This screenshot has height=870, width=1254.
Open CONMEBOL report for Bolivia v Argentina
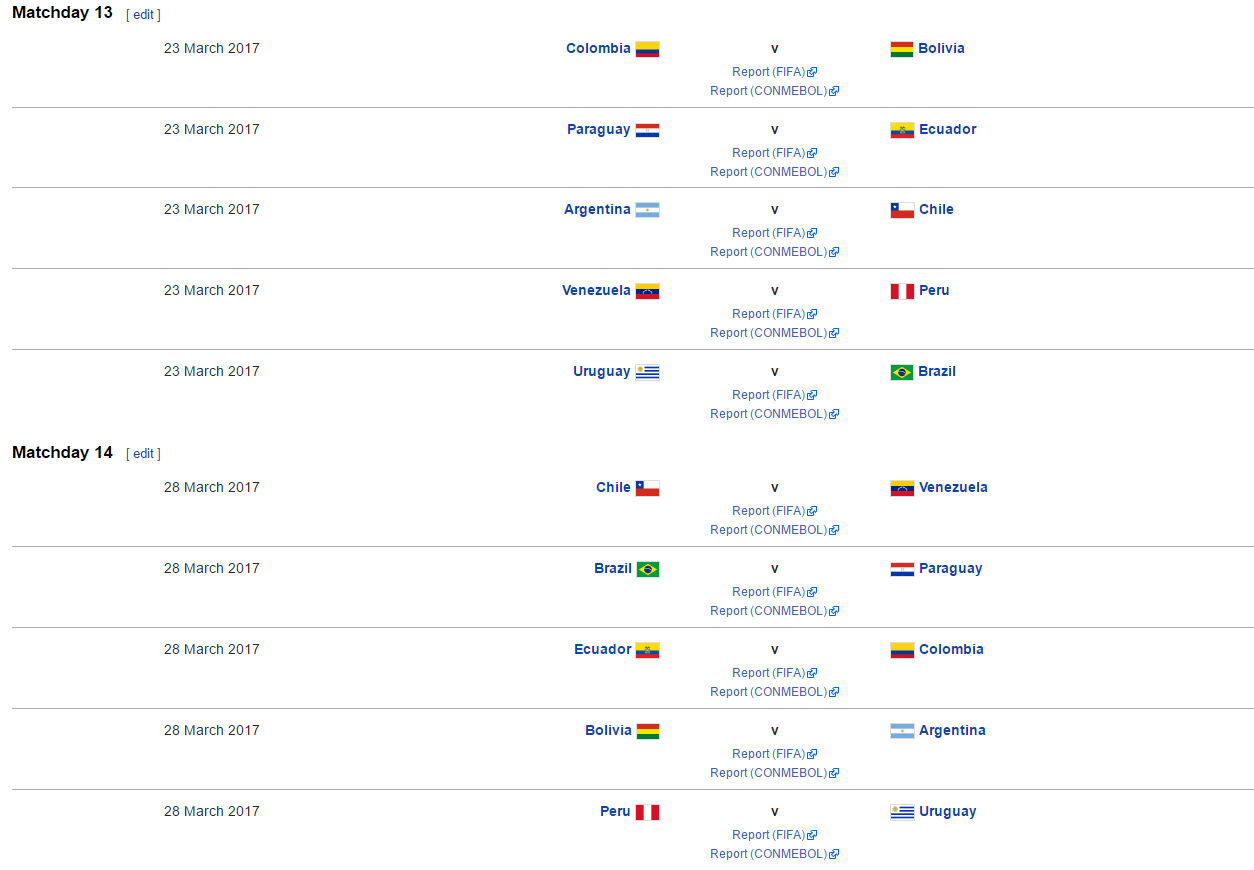768,773
